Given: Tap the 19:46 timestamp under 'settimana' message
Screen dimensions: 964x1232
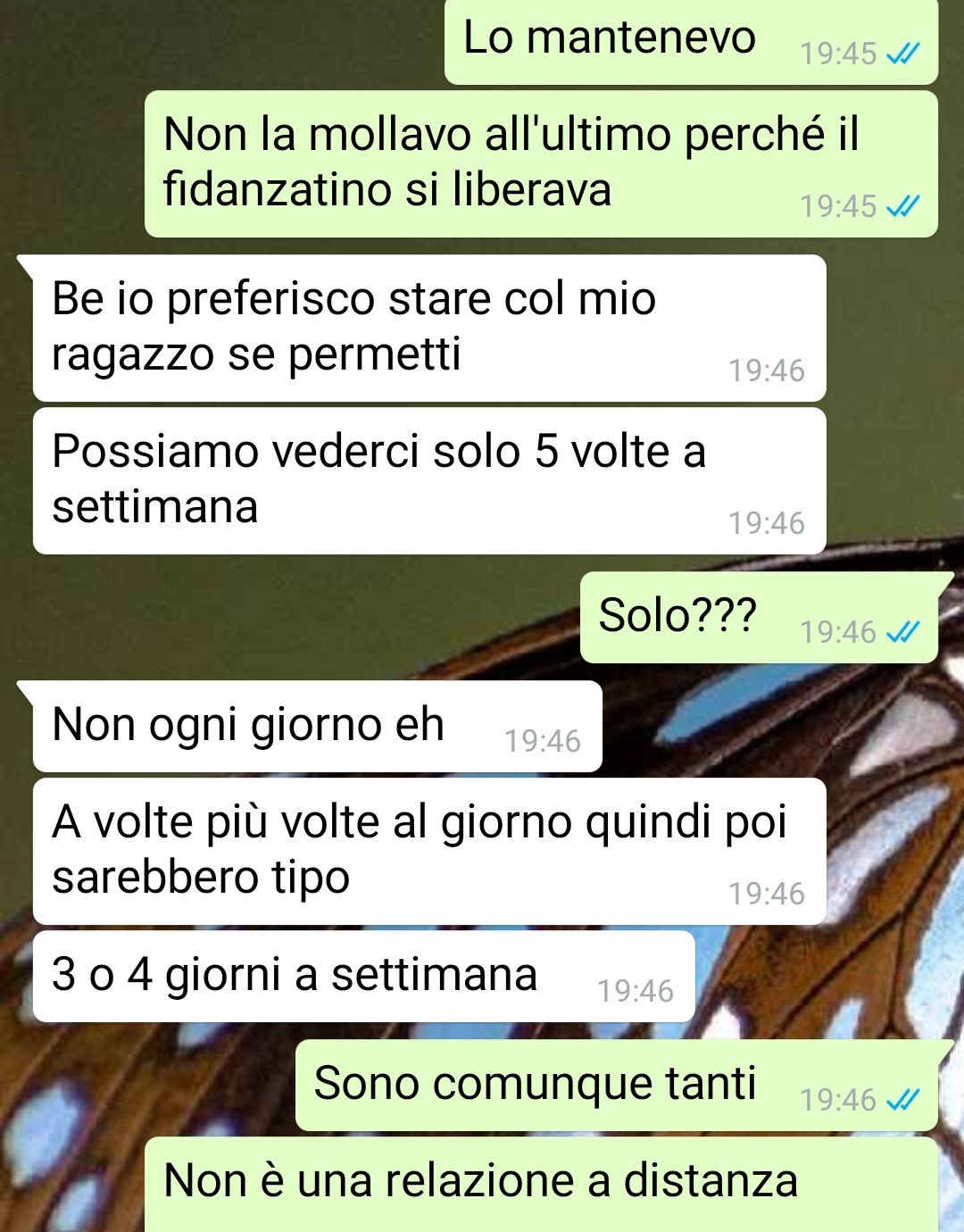Looking at the screenshot, I should tap(767, 524).
